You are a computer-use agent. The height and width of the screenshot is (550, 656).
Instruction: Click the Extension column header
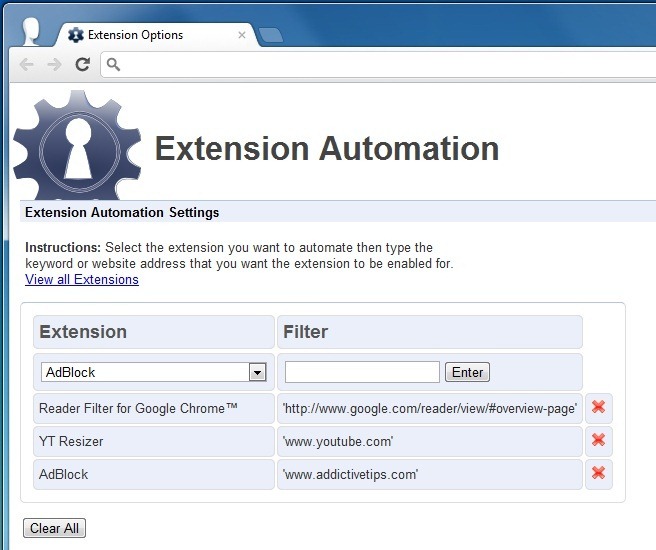coord(154,332)
